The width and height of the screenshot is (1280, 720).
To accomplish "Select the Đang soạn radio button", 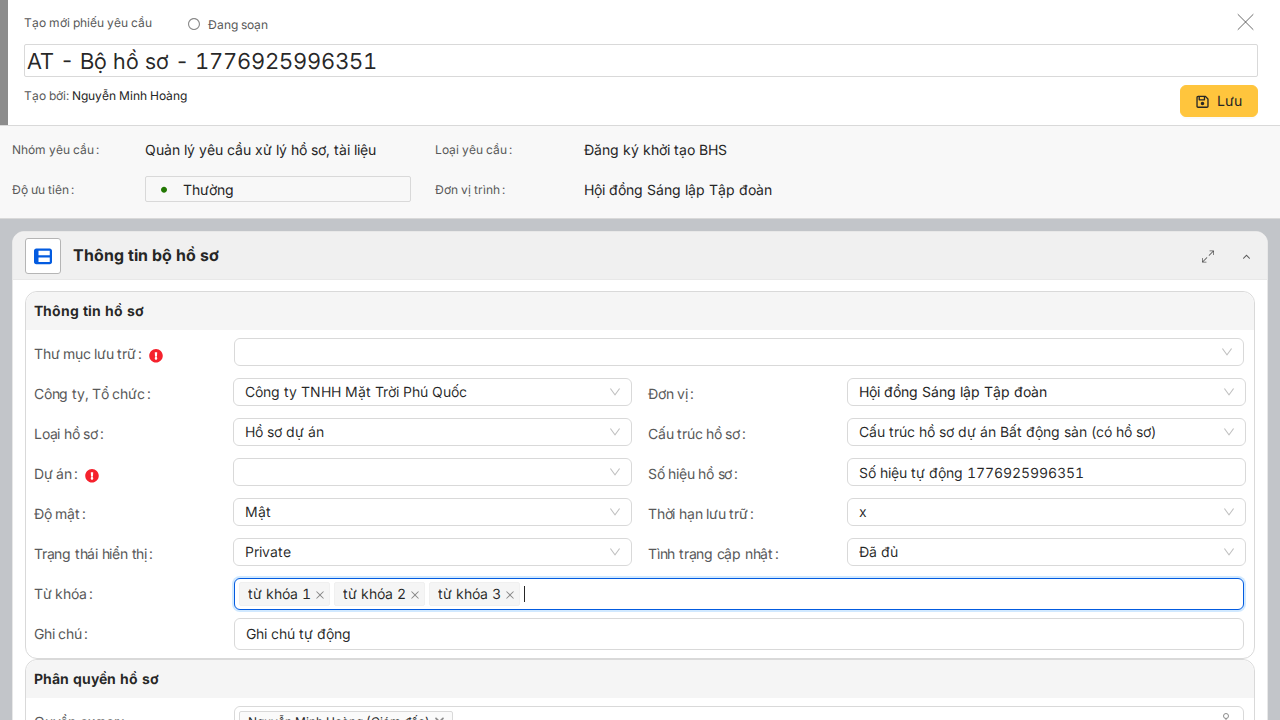I will coord(194,24).
